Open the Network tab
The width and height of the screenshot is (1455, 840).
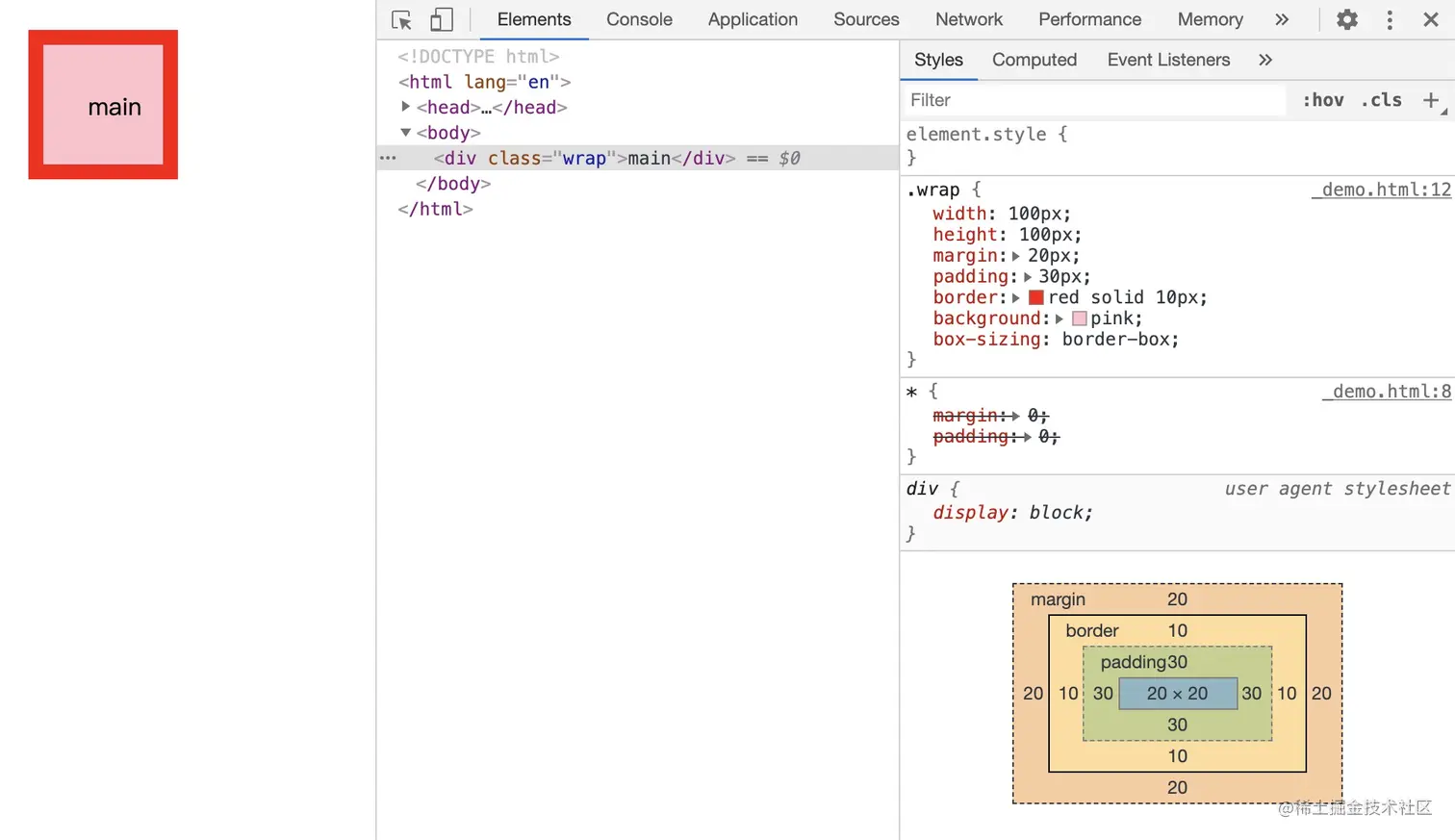tap(969, 19)
